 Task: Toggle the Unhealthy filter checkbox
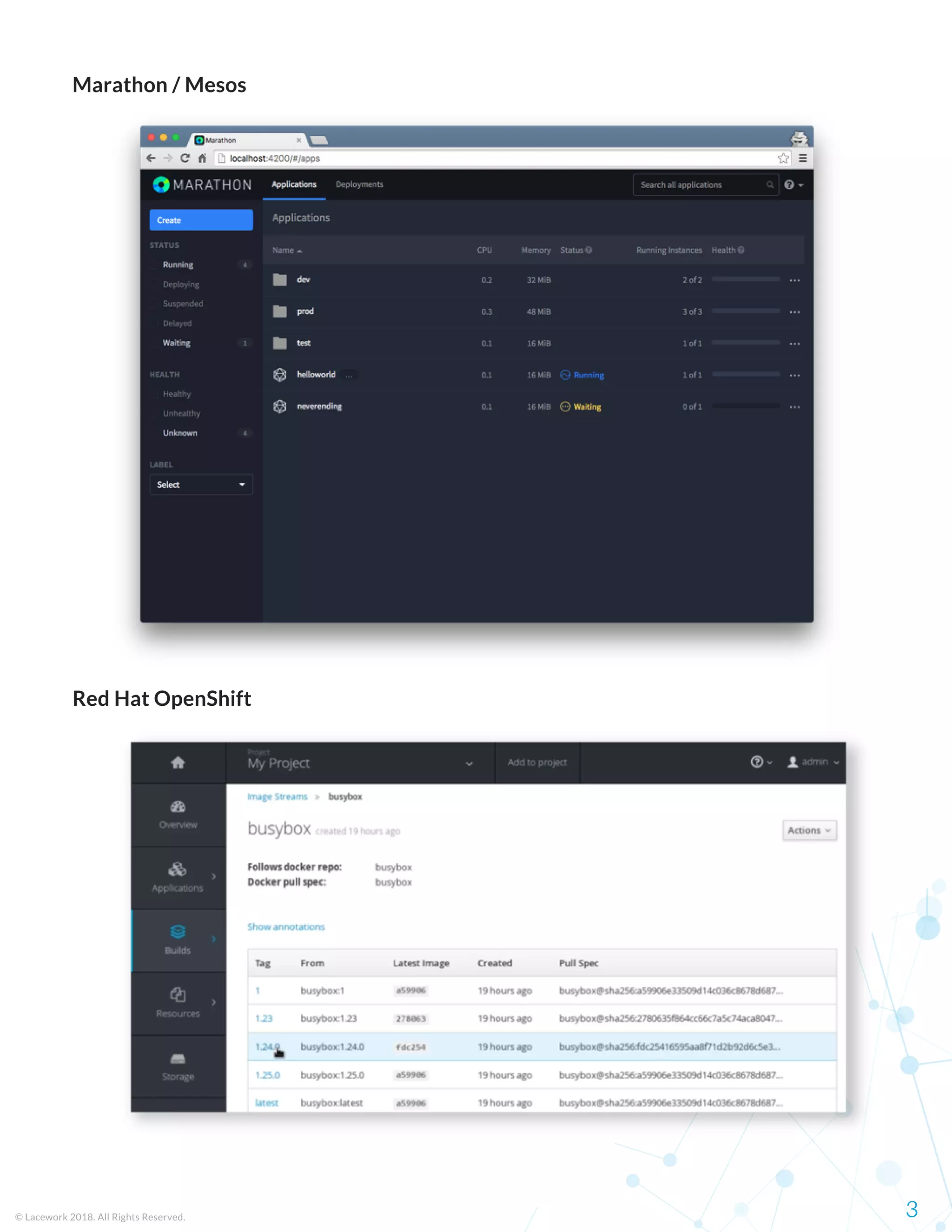(154, 413)
